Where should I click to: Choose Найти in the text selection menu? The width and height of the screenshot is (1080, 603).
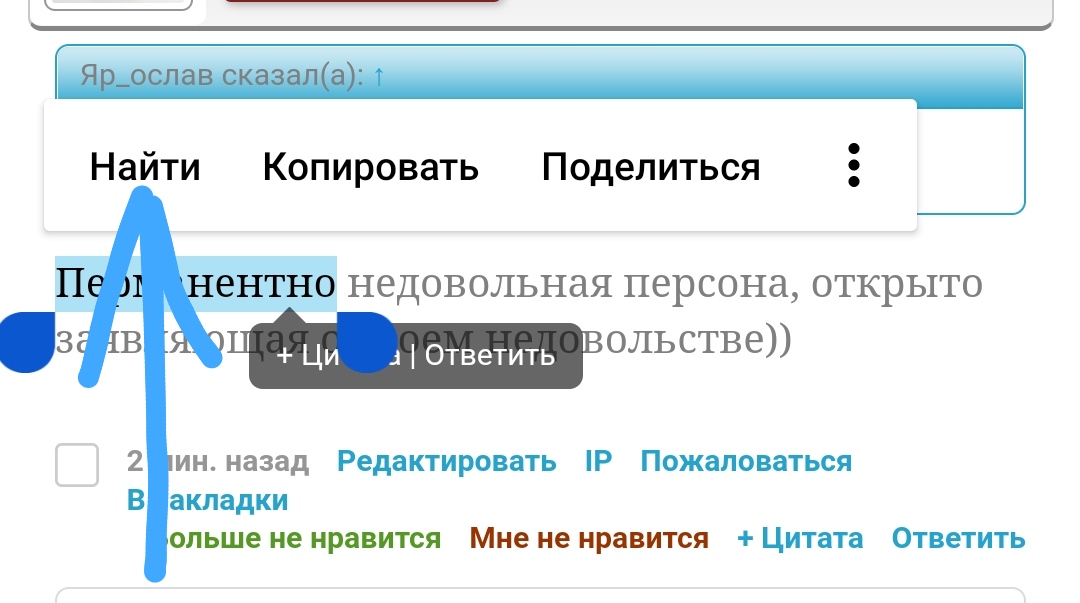[x=145, y=167]
